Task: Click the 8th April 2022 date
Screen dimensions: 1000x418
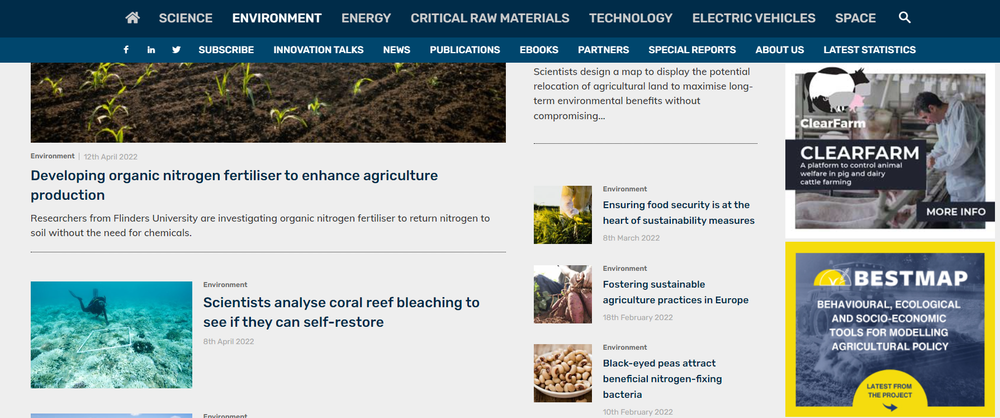Action: [x=228, y=341]
